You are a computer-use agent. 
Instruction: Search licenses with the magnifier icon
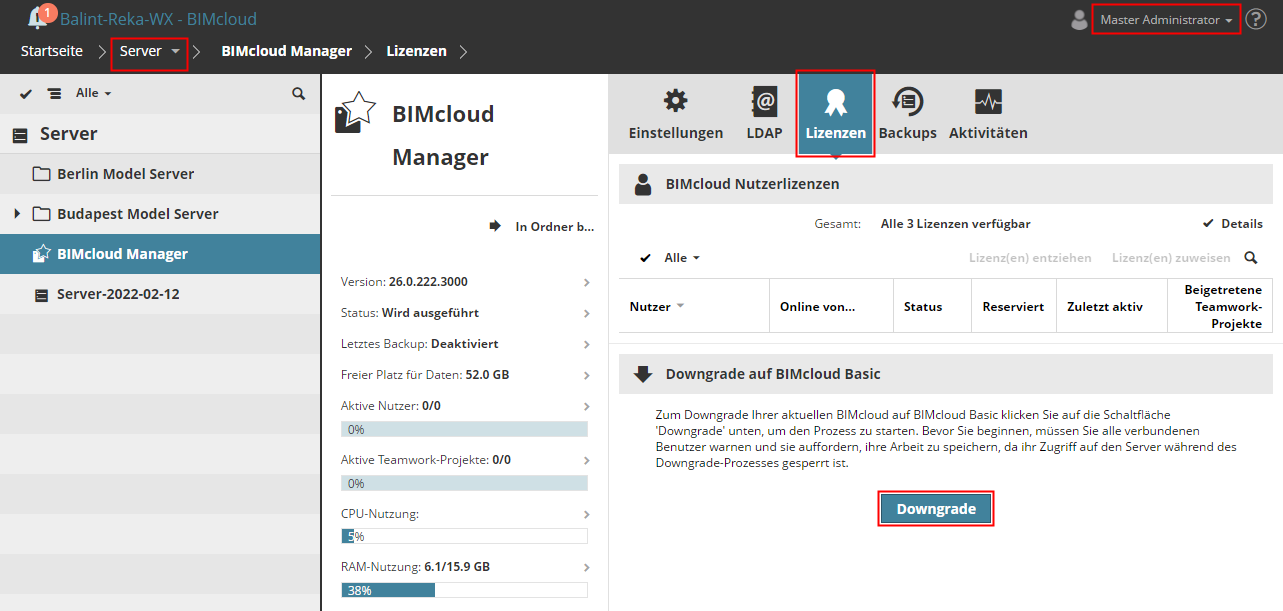coord(1251,258)
